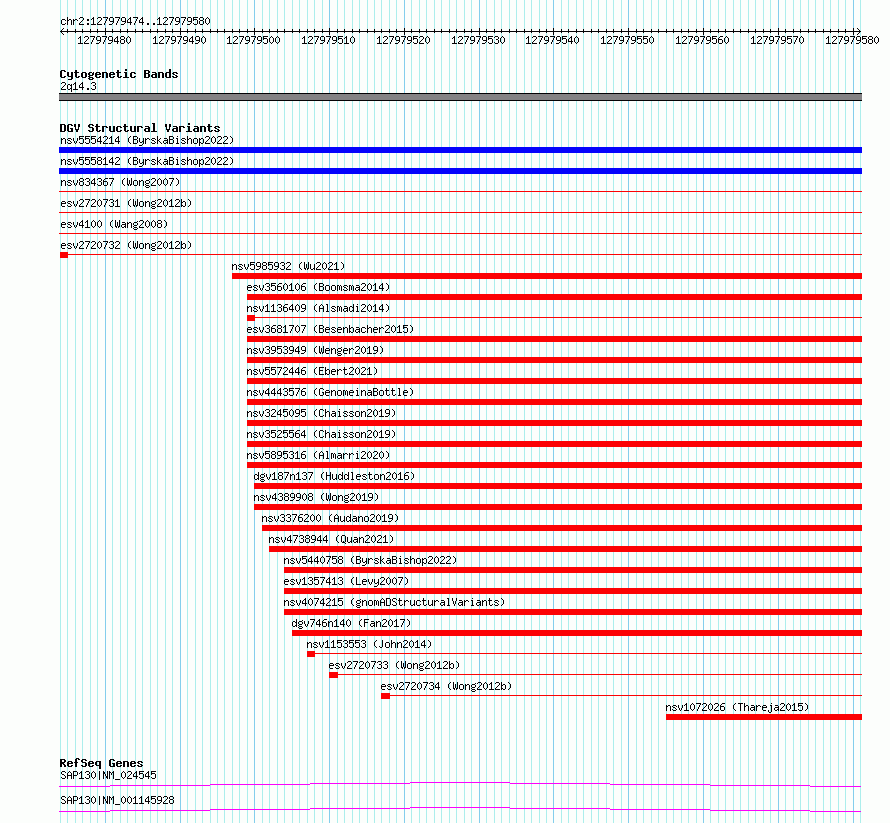Click the red bar under nsv1072026 (Thareja2015)

pyautogui.click(x=764, y=717)
